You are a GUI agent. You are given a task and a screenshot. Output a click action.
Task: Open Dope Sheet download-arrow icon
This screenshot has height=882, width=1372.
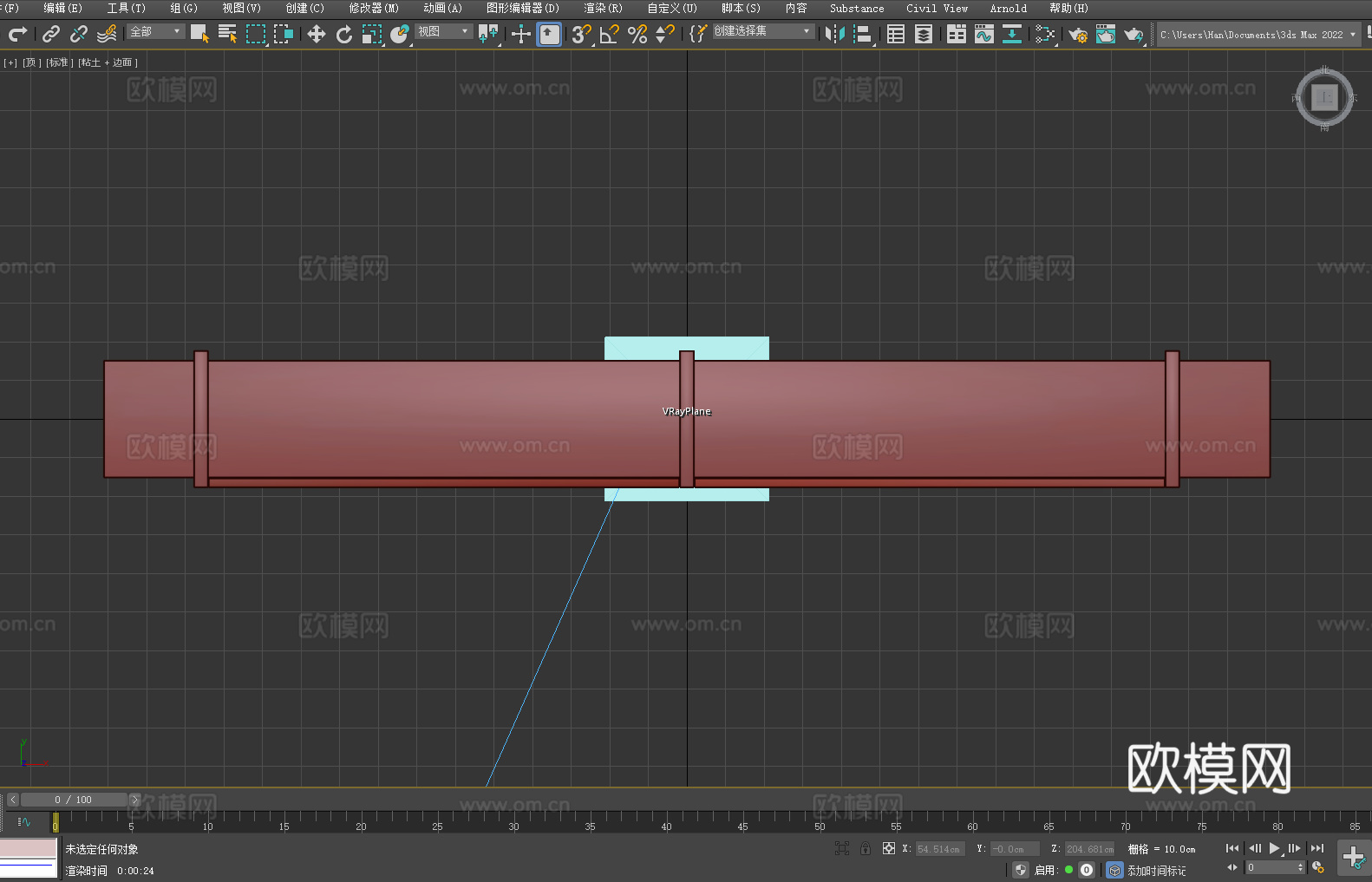[x=1012, y=34]
